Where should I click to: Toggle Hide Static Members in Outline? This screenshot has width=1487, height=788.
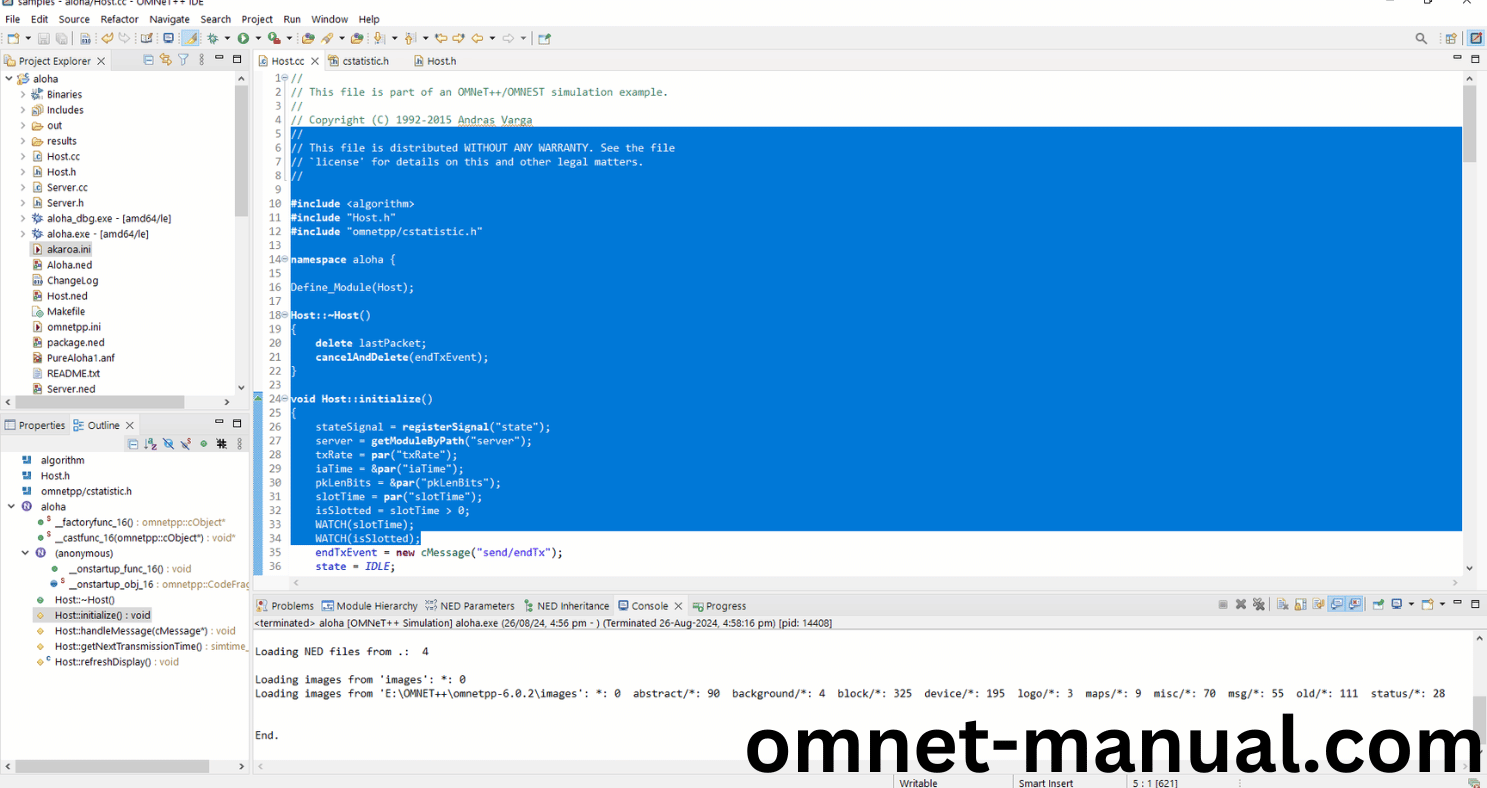click(186, 444)
